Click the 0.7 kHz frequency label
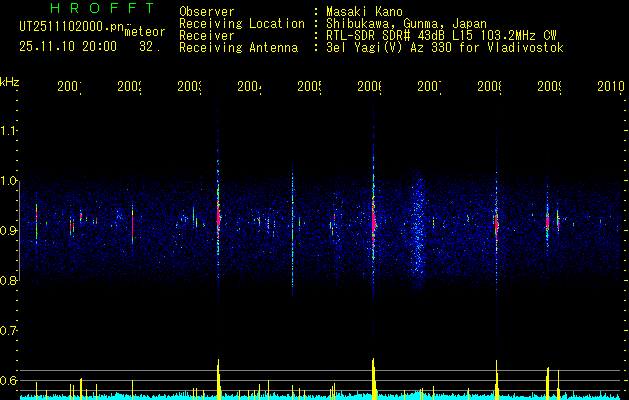Viewport: 629px width, 400px height. (x=9, y=330)
